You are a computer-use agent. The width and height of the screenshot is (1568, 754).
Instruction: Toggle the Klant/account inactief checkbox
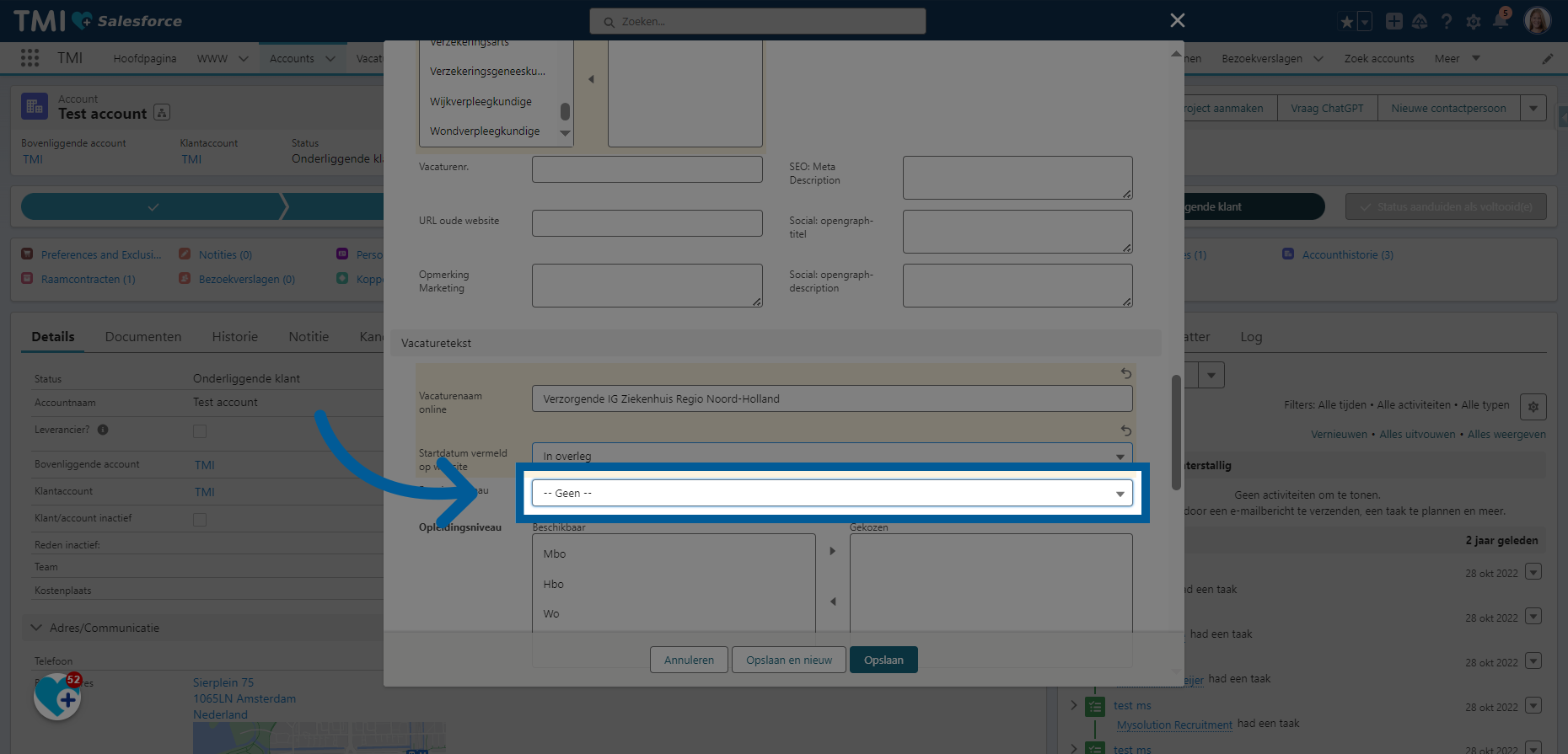coord(200,520)
